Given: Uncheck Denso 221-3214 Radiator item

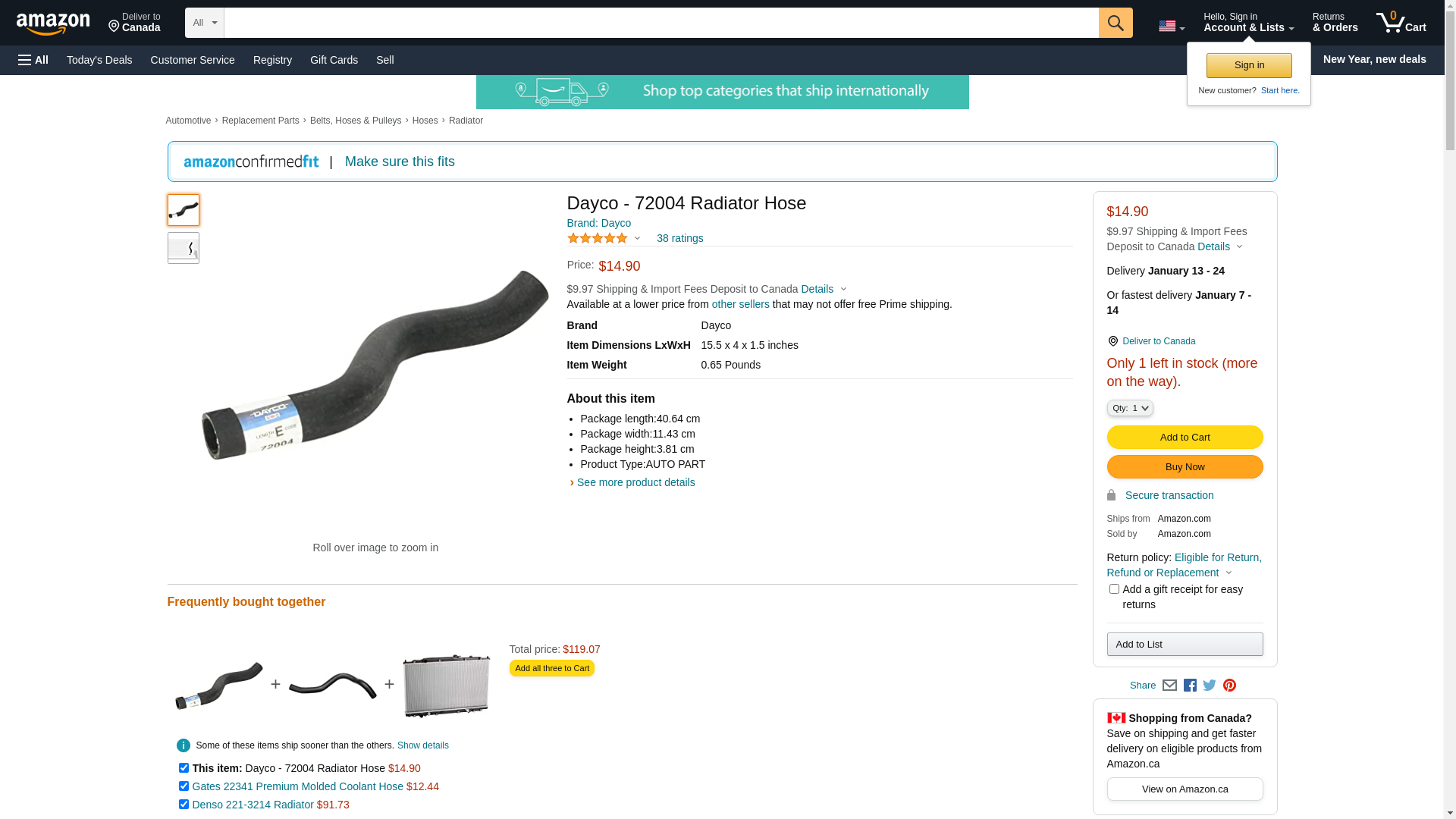Looking at the screenshot, I should point(184,805).
